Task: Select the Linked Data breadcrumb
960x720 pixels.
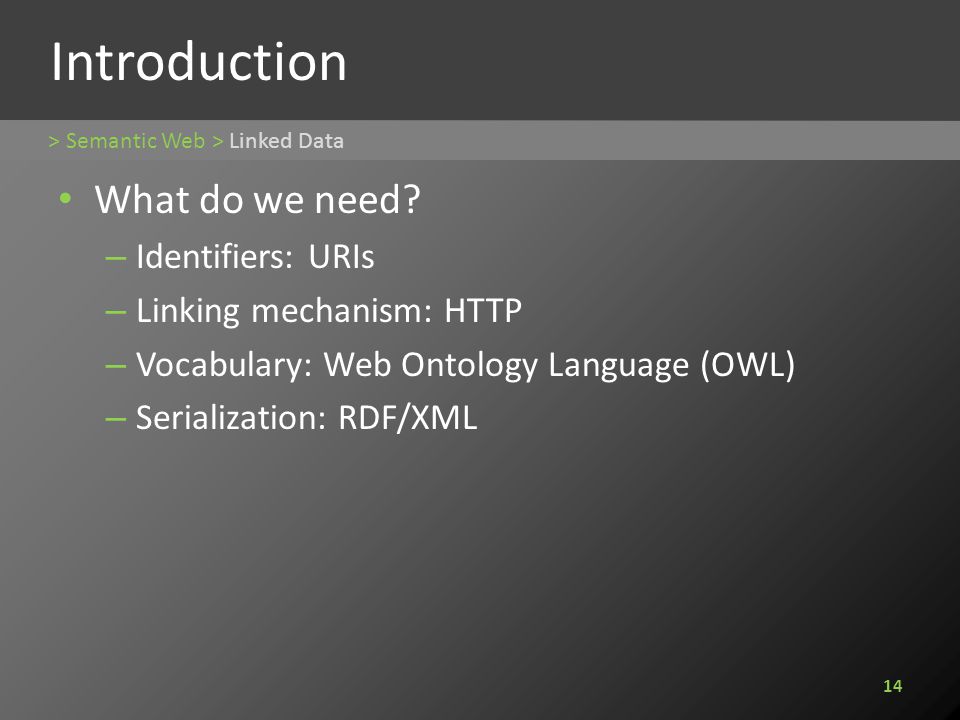Action: 286,141
